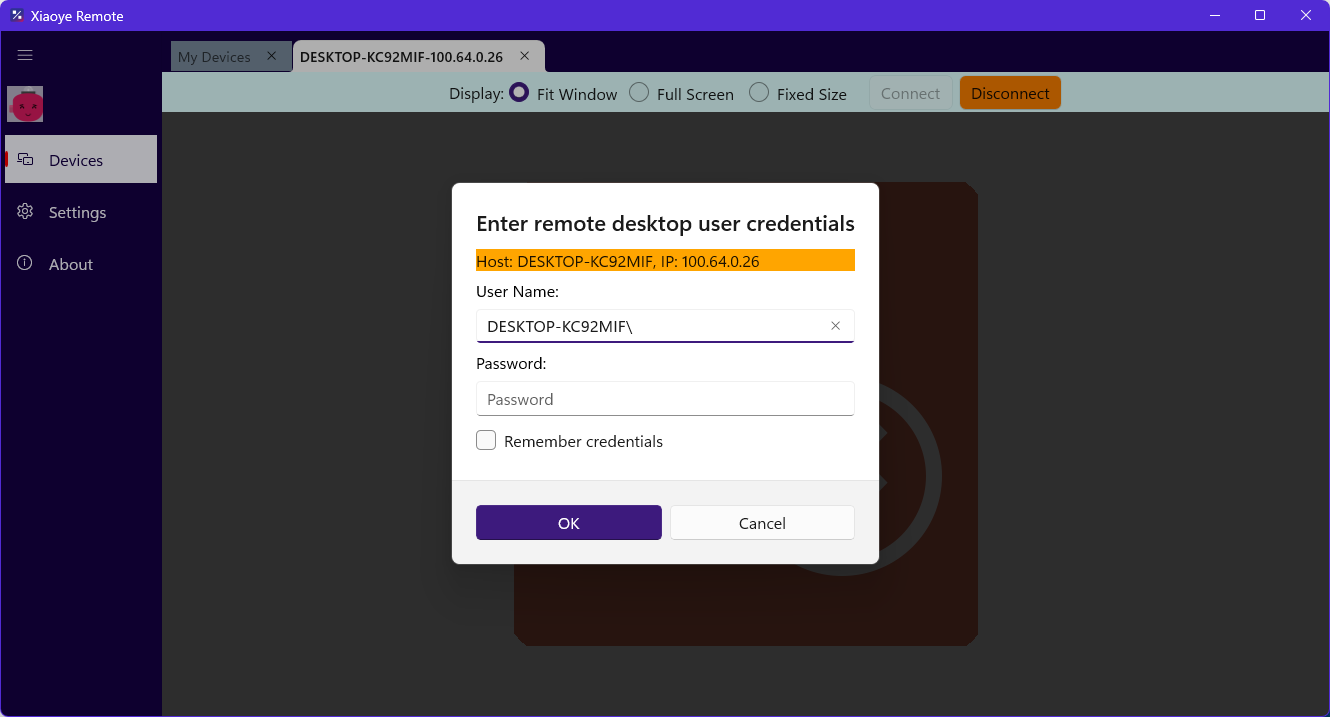Click the User Name text field
1330x717 pixels.
tap(665, 326)
